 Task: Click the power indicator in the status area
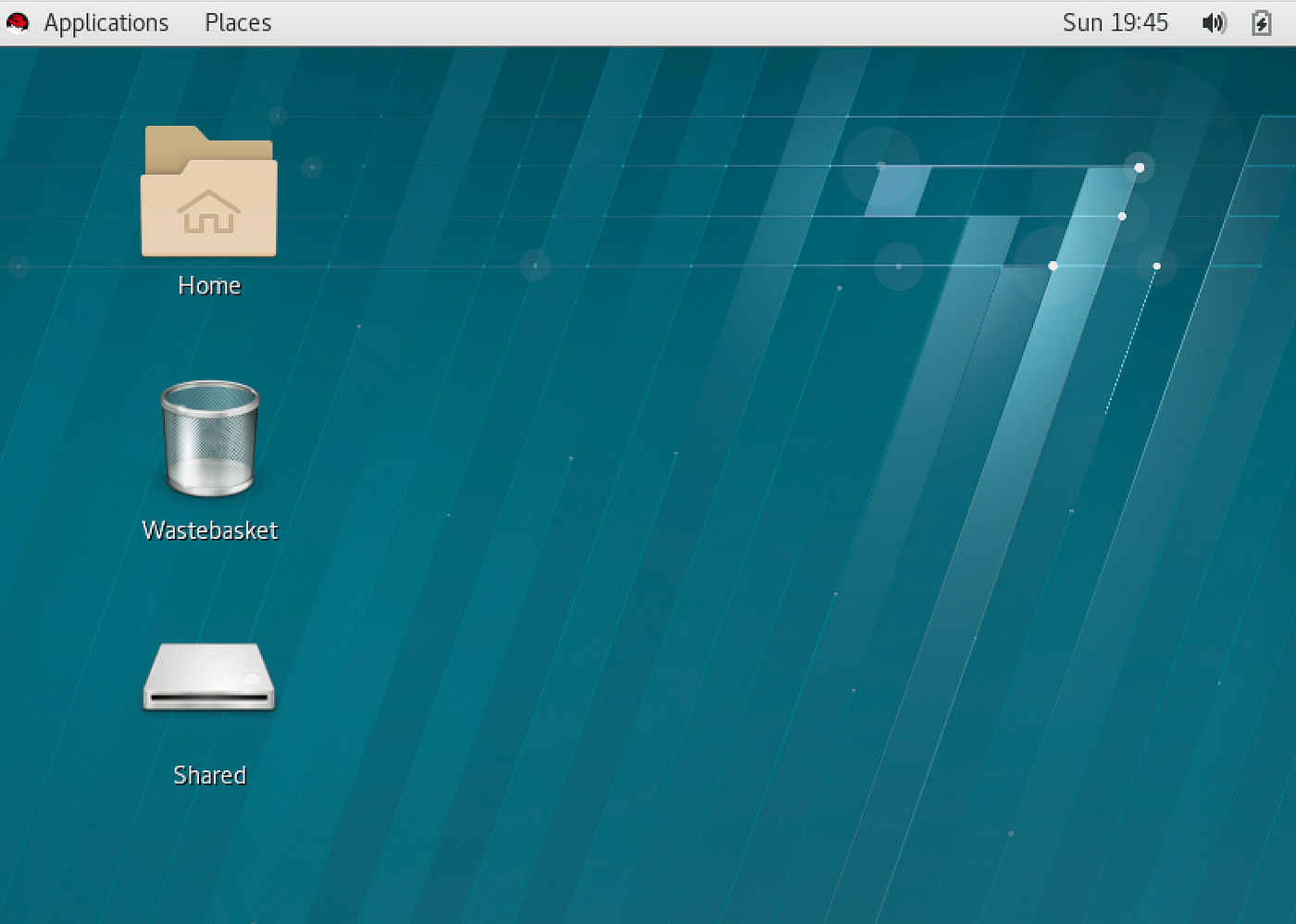(x=1262, y=22)
